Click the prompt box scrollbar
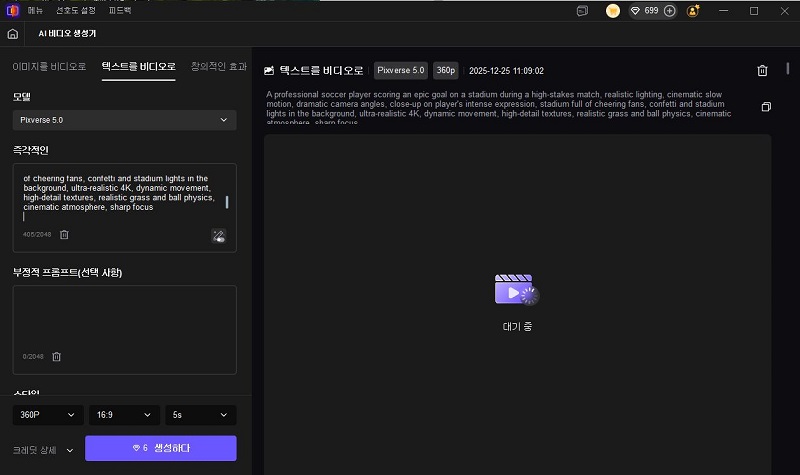The image size is (800, 475). click(227, 202)
